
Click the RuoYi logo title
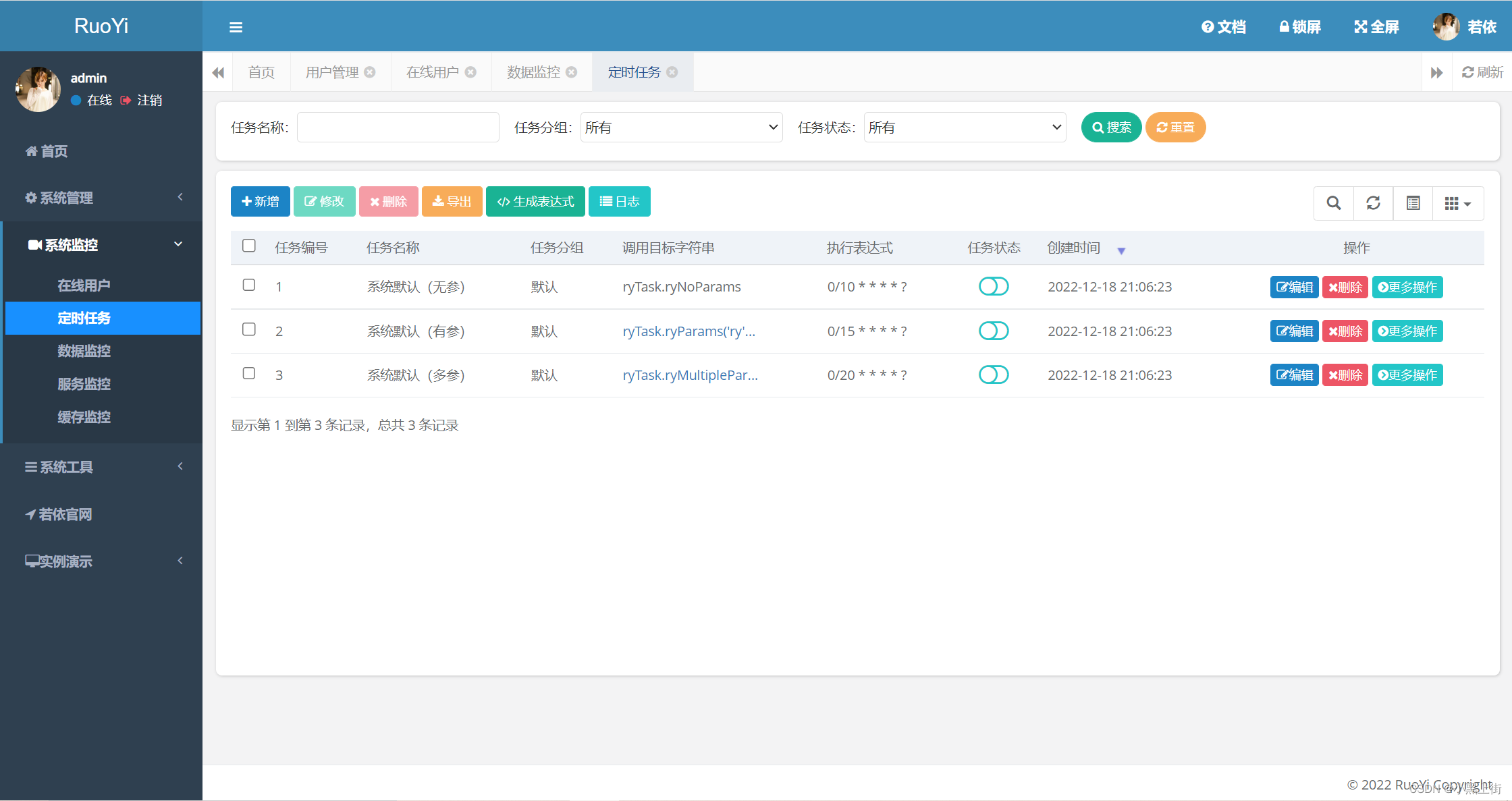(101, 26)
